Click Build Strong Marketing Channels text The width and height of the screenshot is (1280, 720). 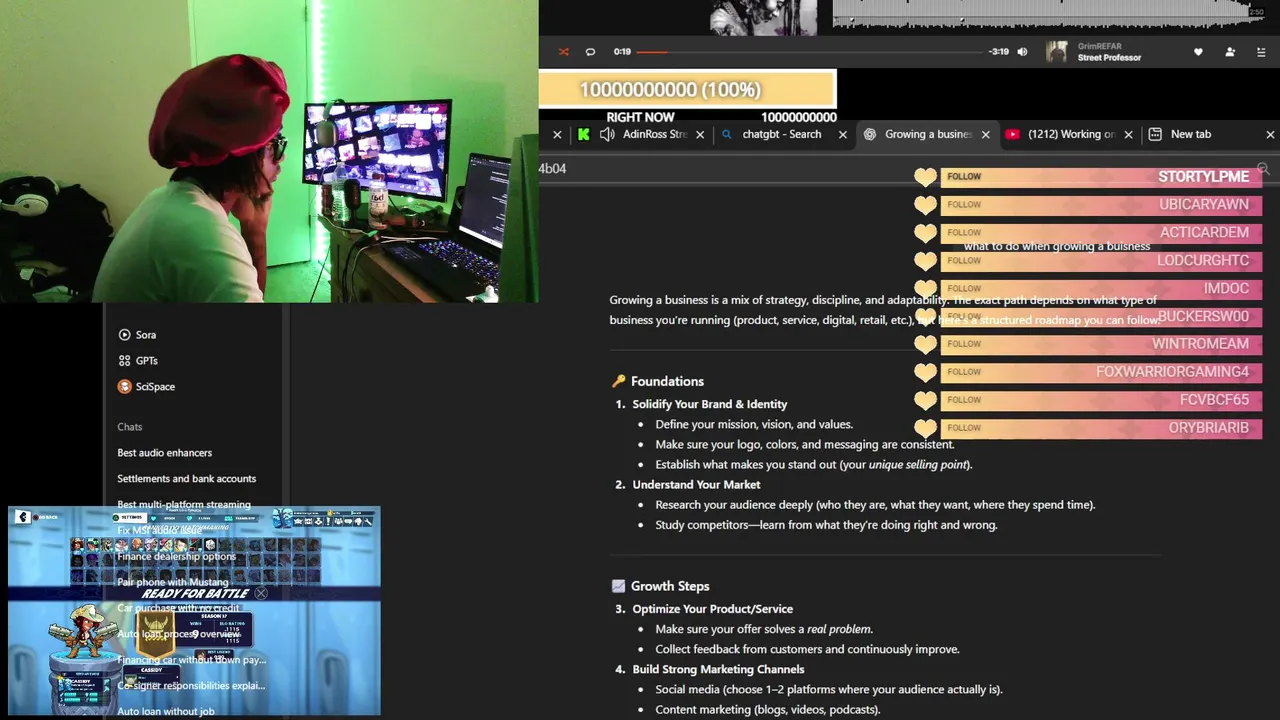[x=718, y=669]
